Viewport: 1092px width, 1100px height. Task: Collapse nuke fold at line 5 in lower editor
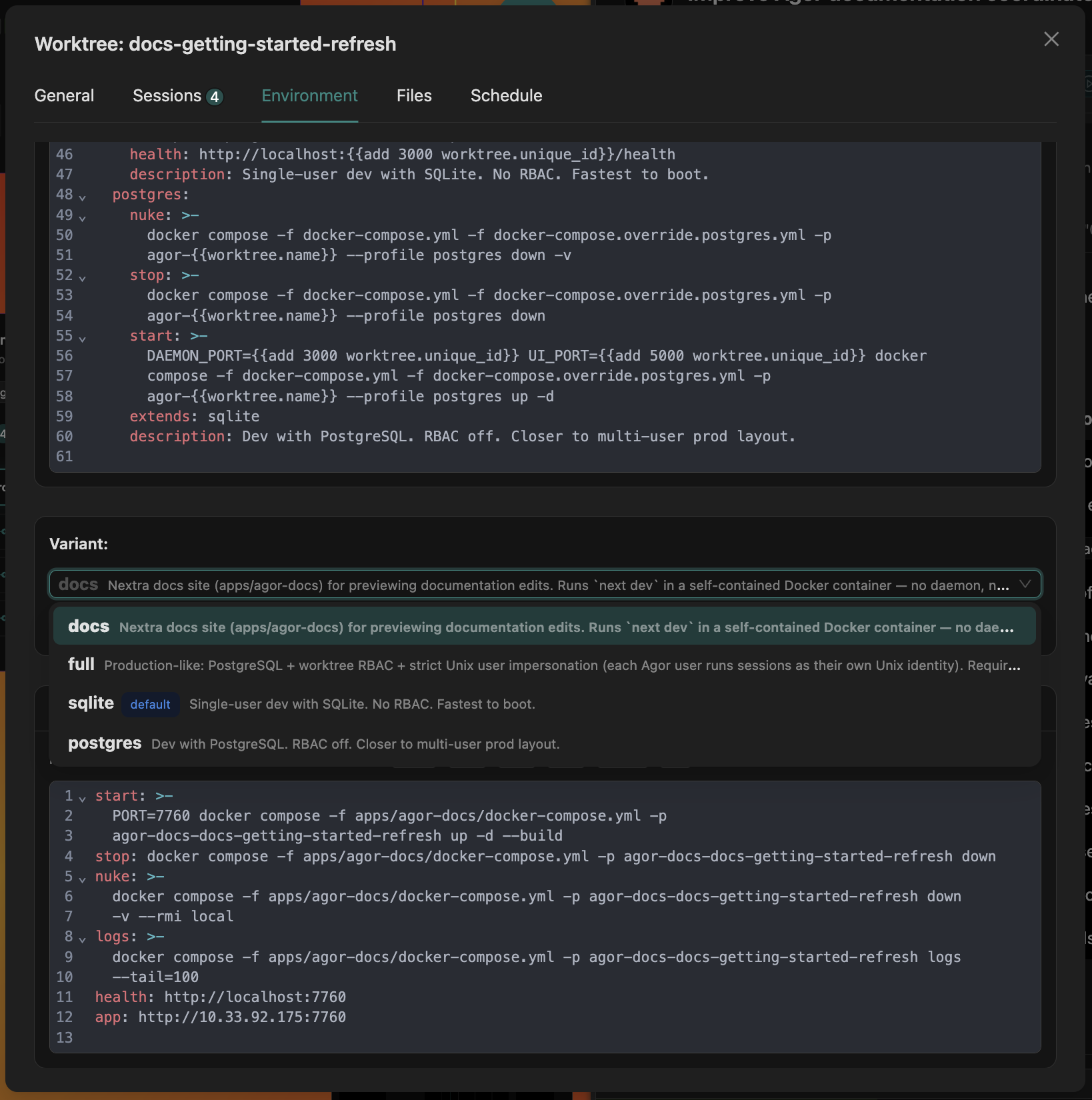(x=83, y=879)
